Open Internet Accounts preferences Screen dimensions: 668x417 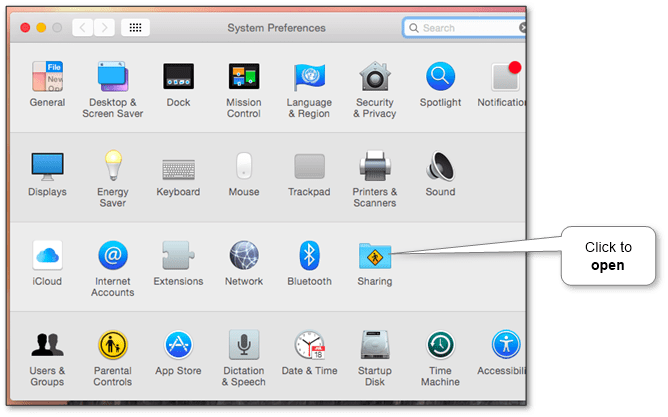112,256
